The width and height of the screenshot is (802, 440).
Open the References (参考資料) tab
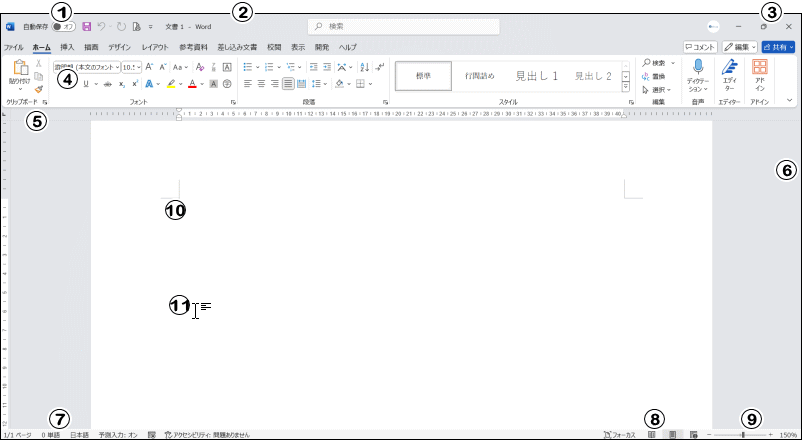coord(193,47)
